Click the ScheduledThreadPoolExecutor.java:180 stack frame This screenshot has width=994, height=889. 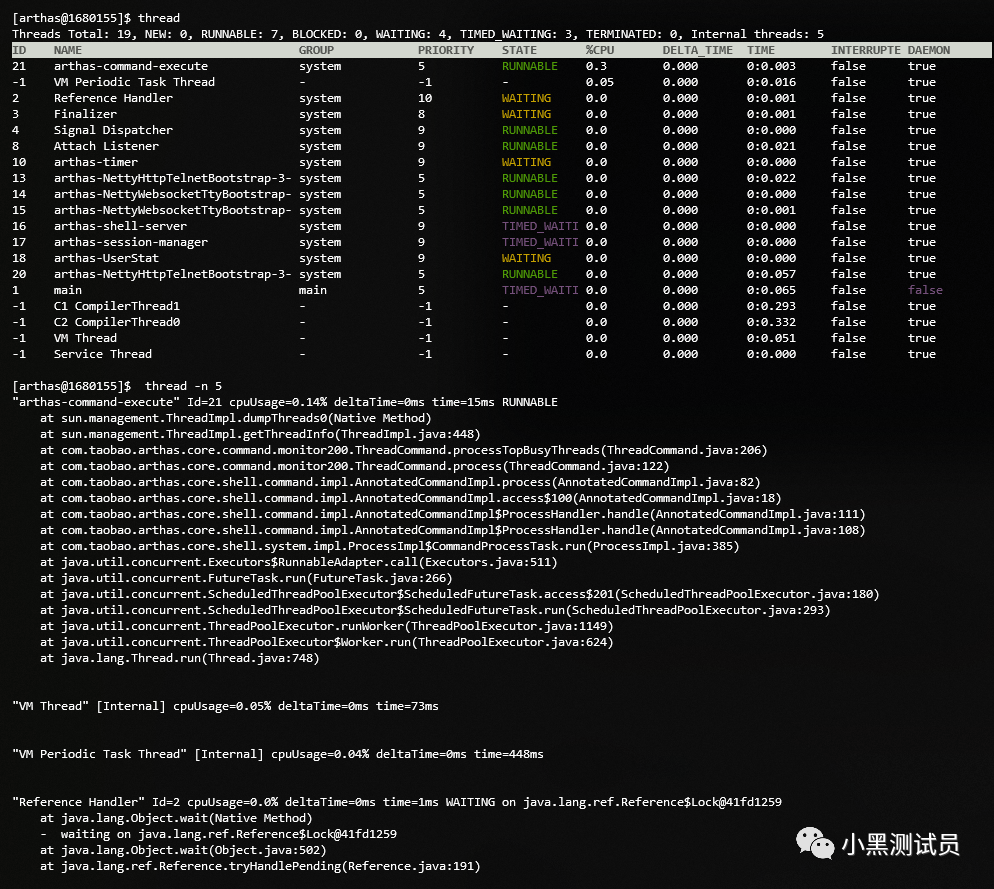tap(460, 594)
